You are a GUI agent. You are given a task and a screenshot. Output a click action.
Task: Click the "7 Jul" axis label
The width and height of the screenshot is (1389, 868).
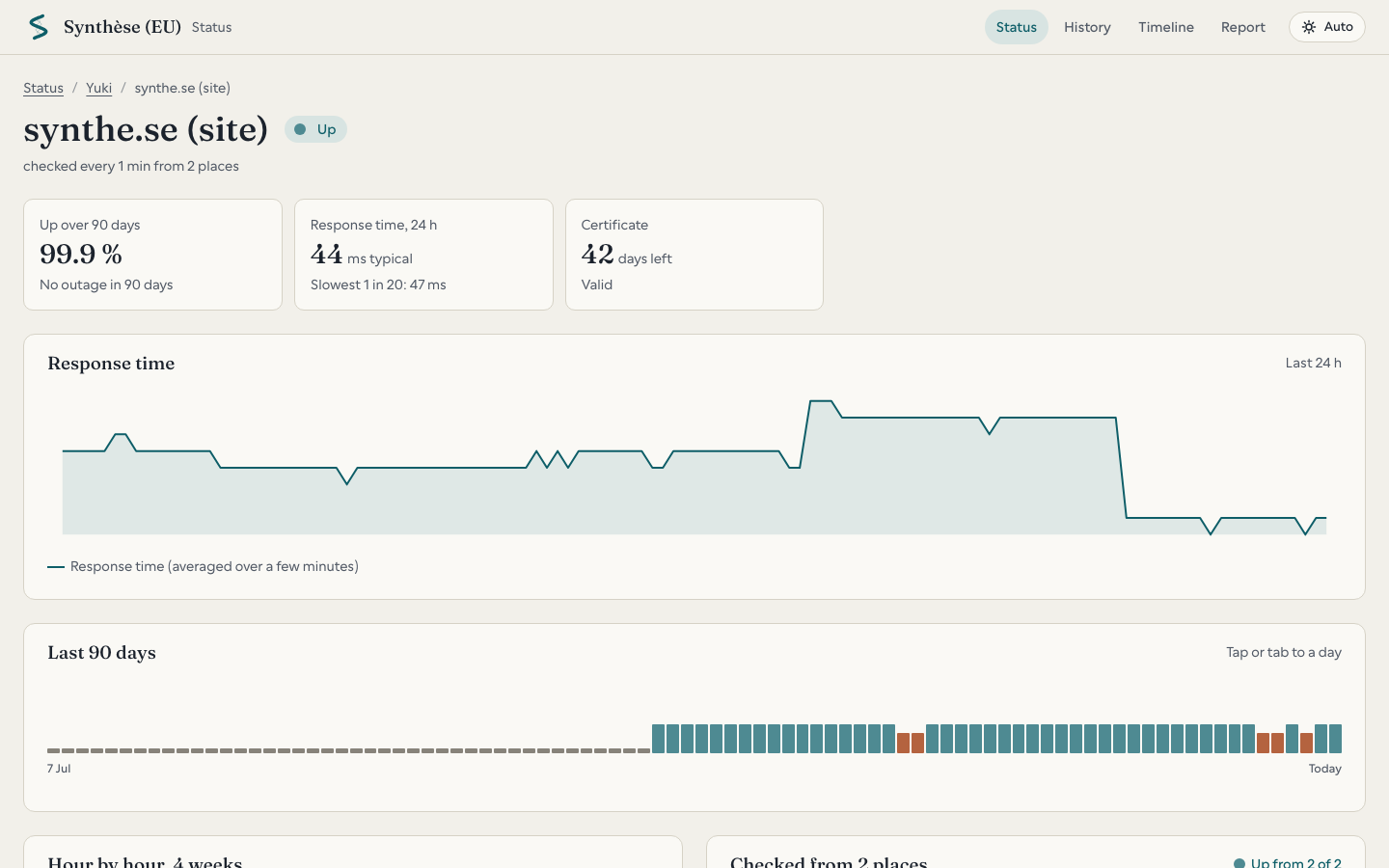(x=59, y=769)
